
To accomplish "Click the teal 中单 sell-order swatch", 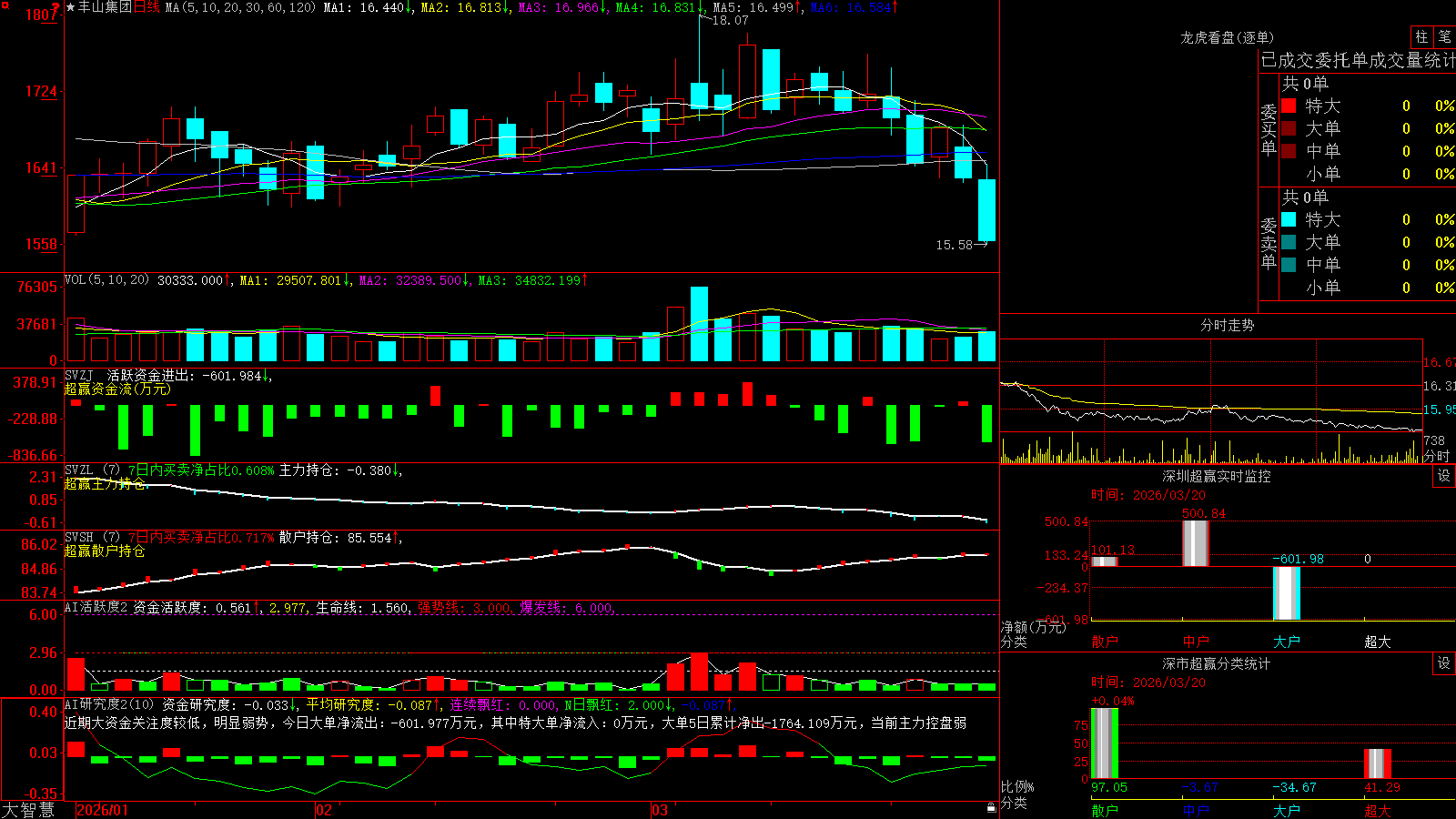I will pyautogui.click(x=1289, y=265).
